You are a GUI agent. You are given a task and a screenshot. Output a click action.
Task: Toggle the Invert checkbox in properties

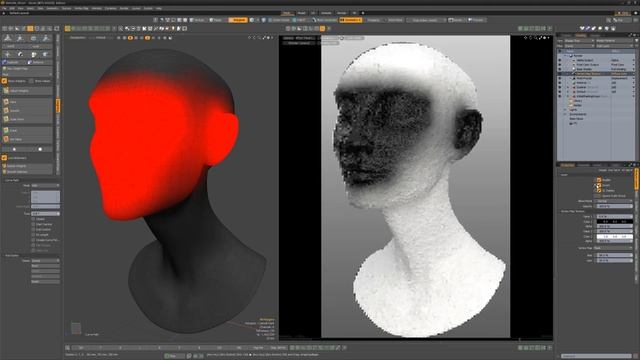599,185
